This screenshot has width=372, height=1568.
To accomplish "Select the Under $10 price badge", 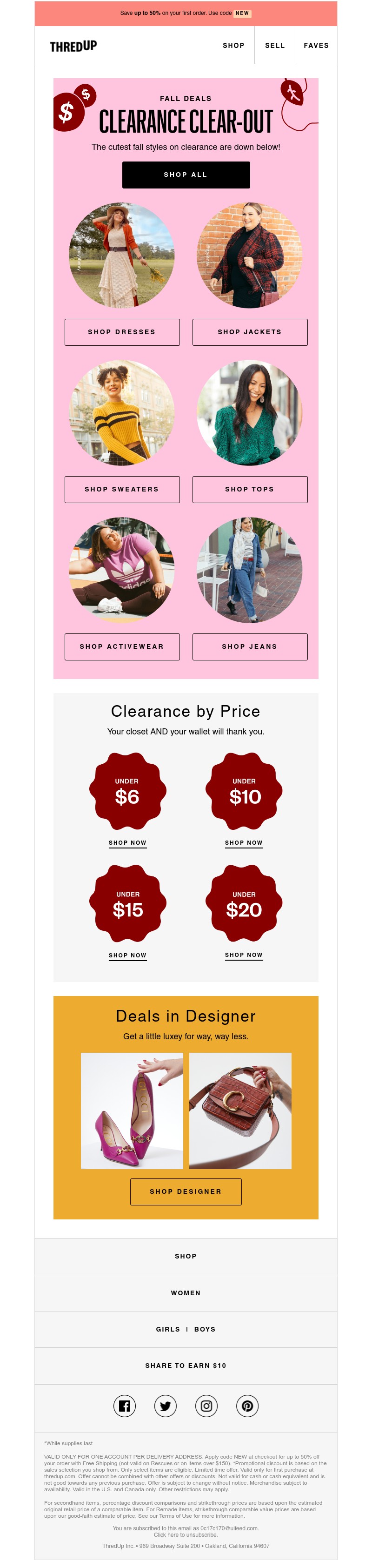I will pyautogui.click(x=244, y=791).
